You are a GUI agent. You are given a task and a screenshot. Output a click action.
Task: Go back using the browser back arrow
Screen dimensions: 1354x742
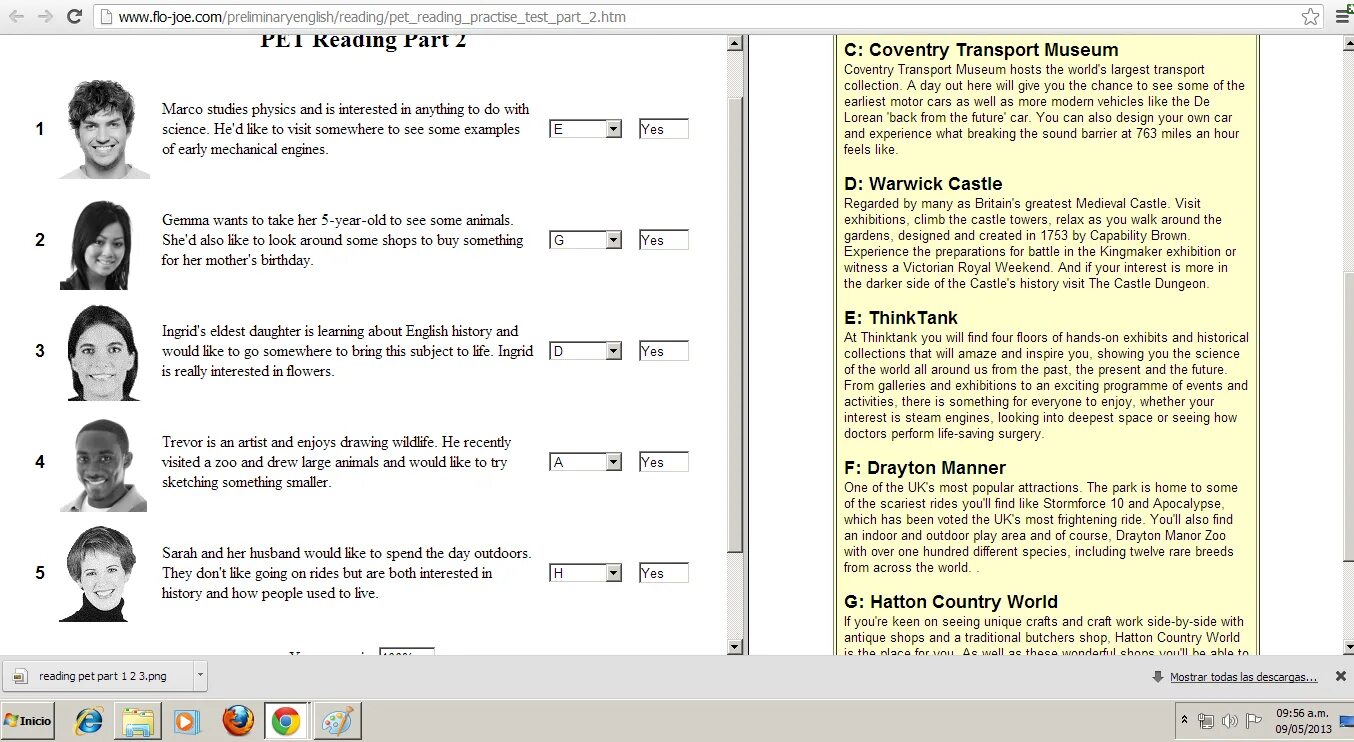[x=17, y=16]
